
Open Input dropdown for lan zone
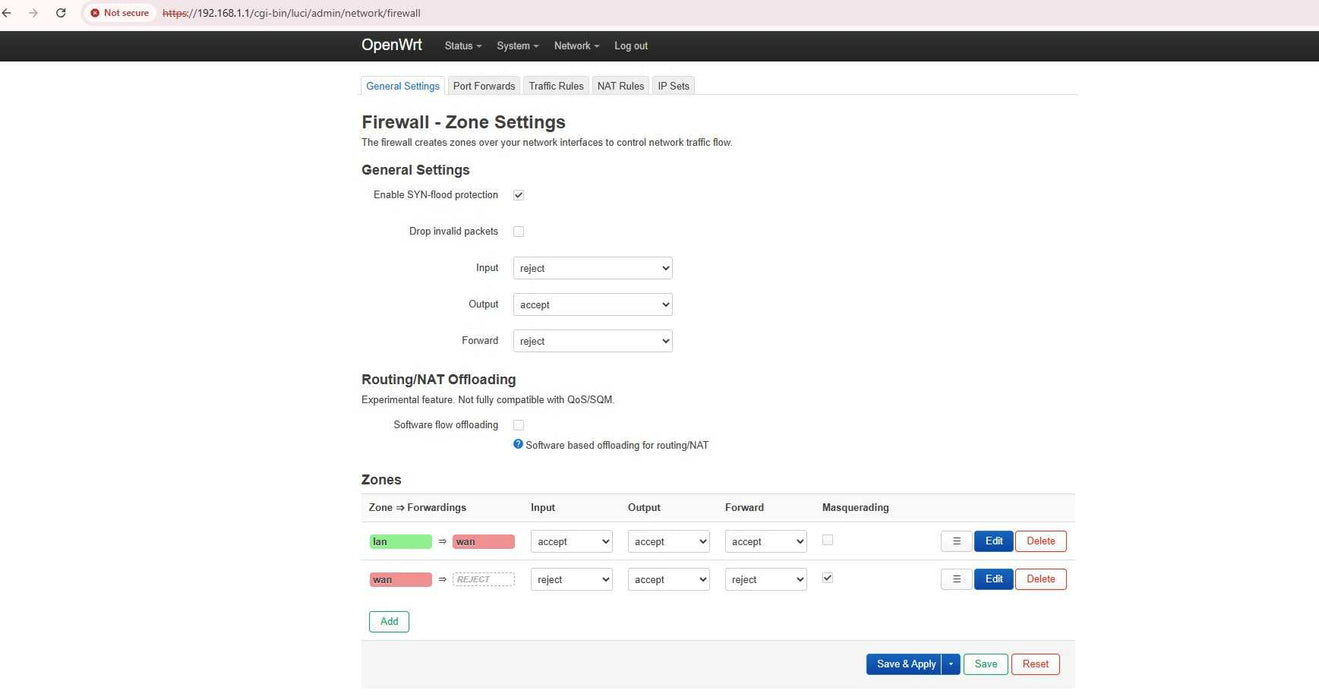tap(571, 541)
